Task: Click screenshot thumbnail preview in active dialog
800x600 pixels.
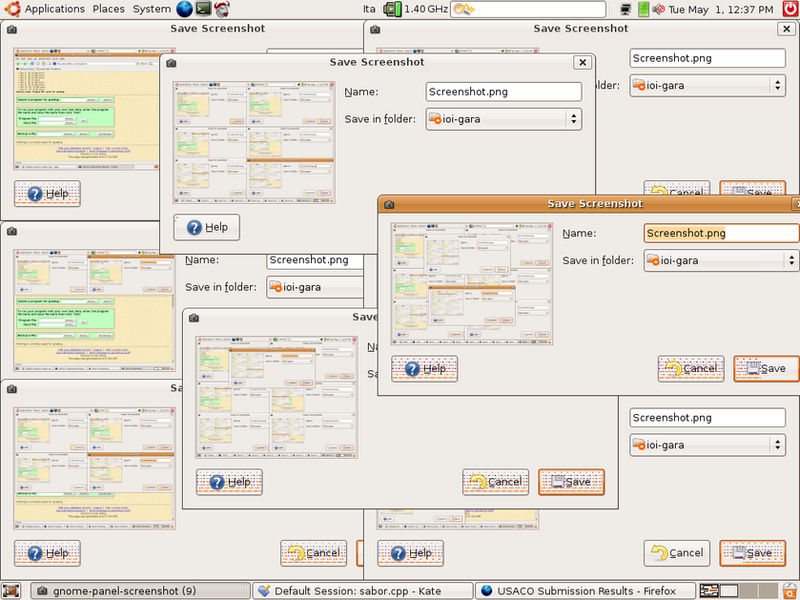Action: click(472, 284)
